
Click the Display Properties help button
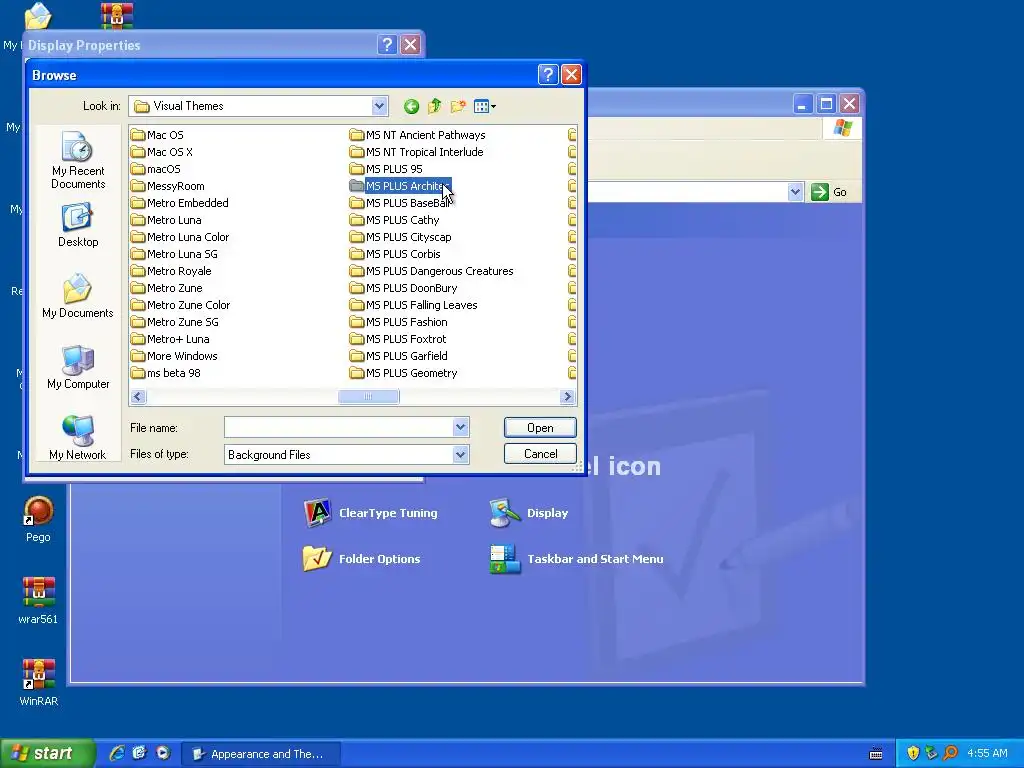coord(387,44)
